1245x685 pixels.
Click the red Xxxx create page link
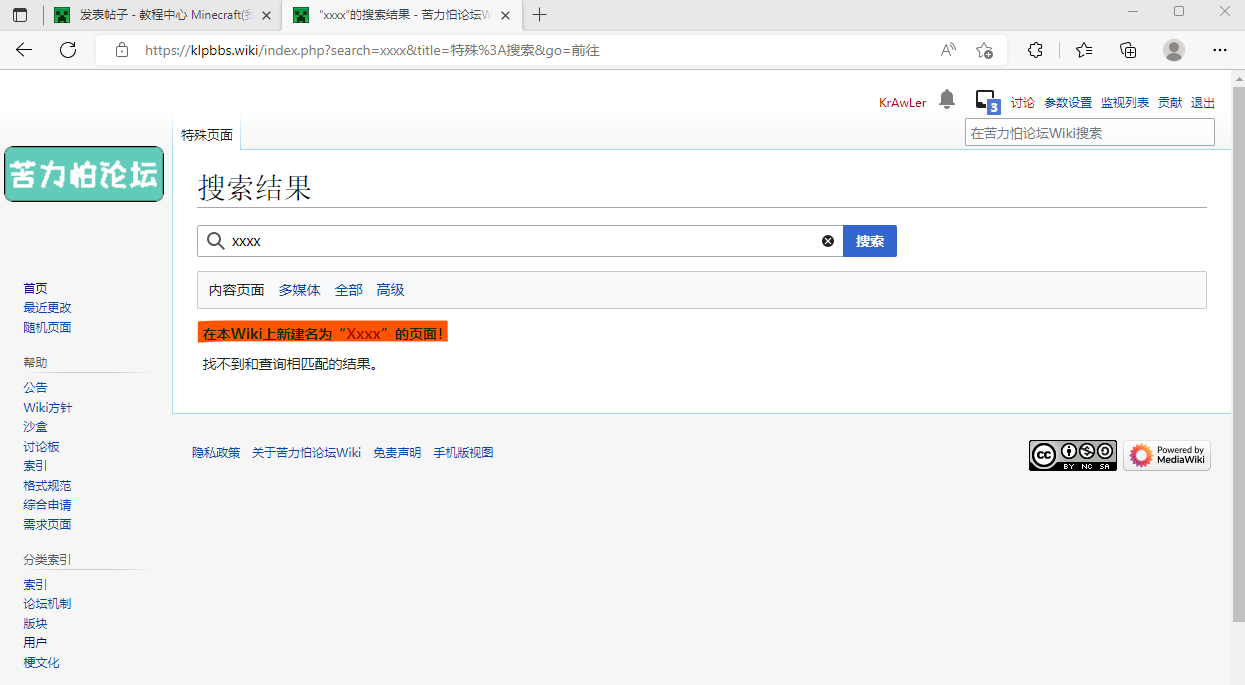coord(364,334)
